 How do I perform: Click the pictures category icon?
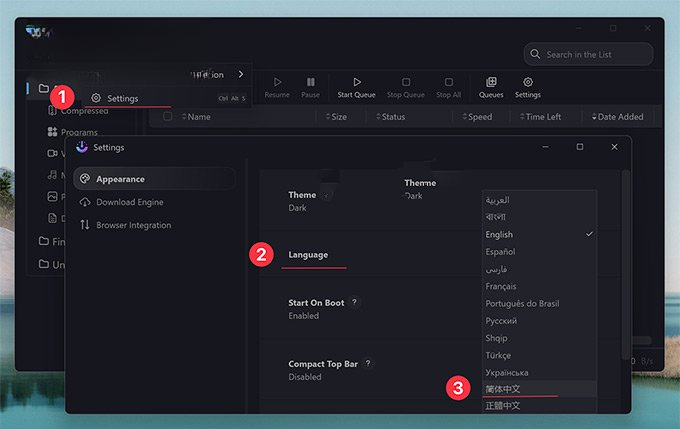pyautogui.click(x=52, y=196)
